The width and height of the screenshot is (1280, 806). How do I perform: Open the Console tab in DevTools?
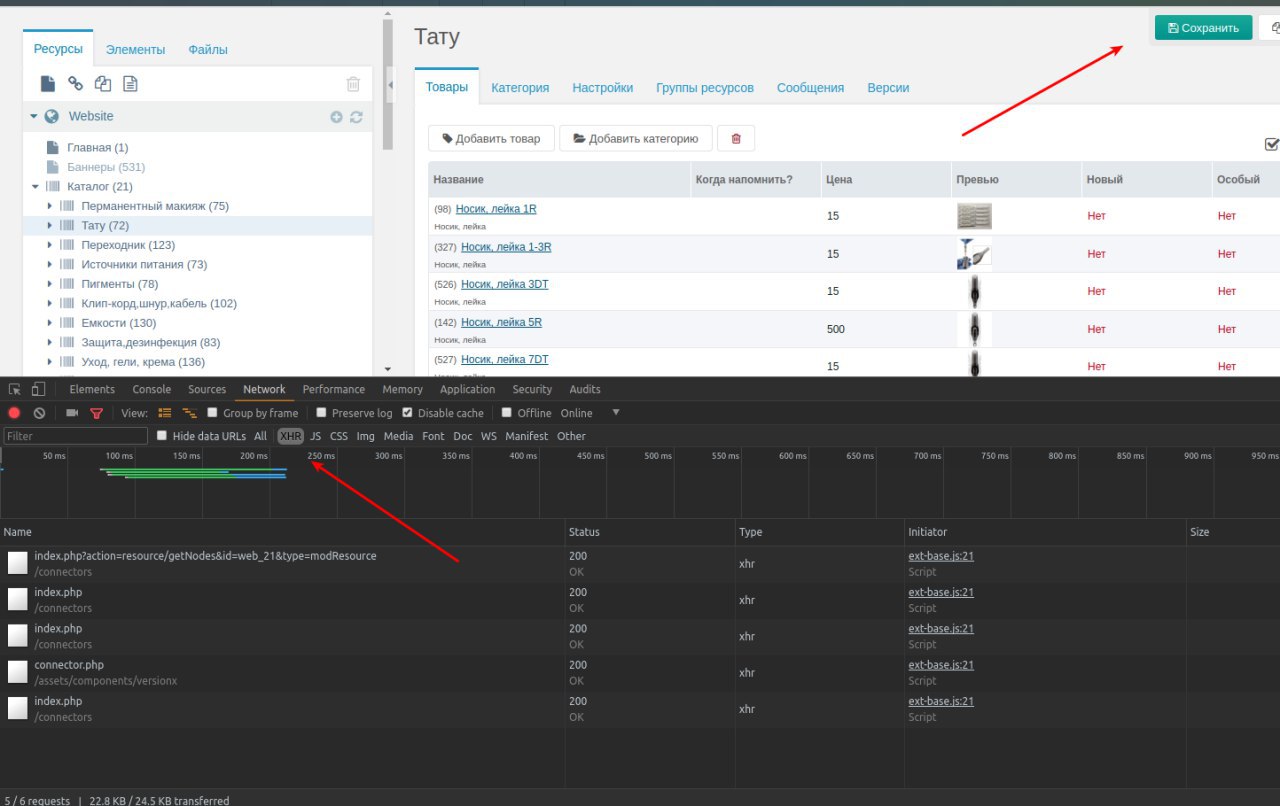(x=152, y=390)
